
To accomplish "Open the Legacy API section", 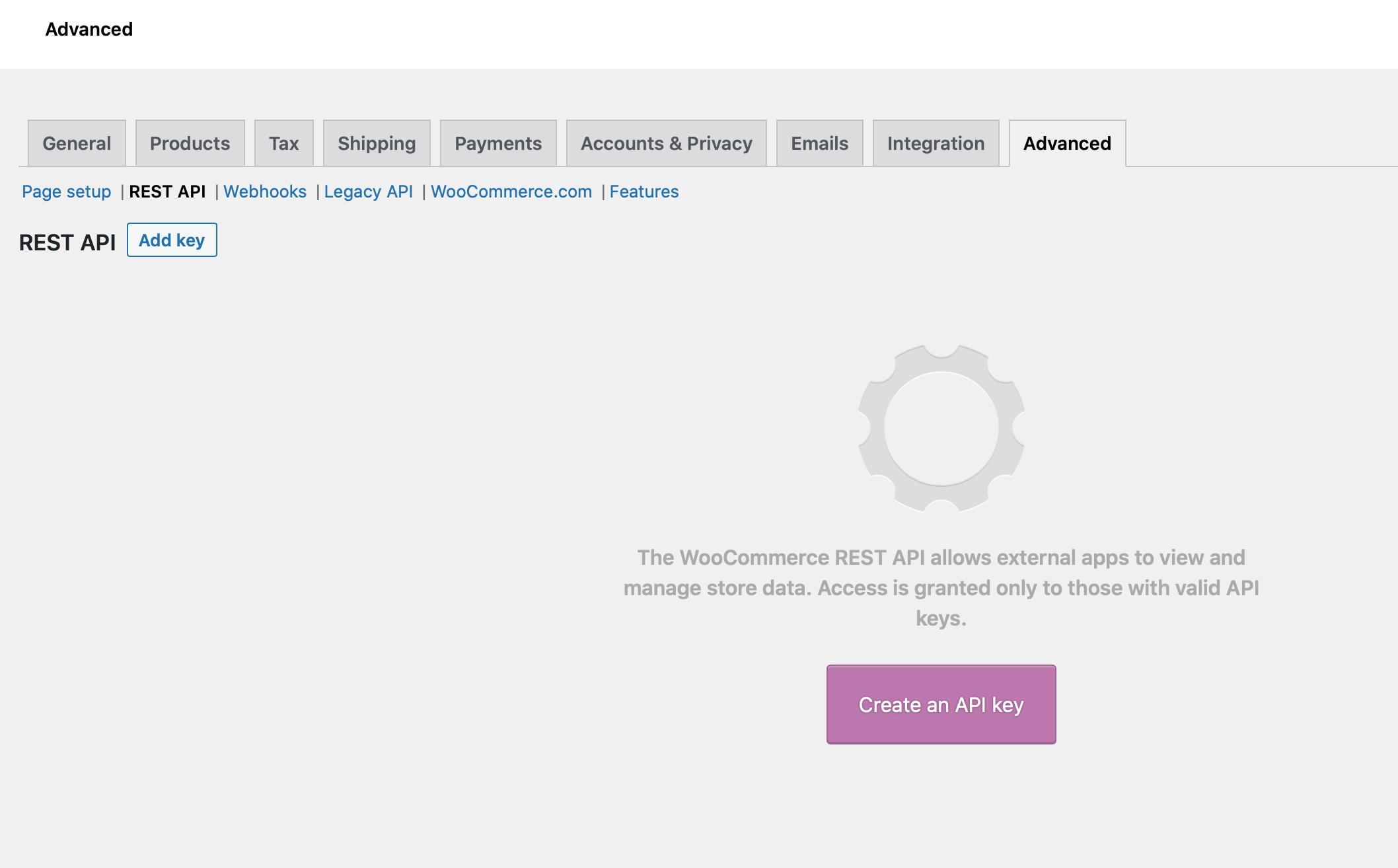I will click(369, 192).
